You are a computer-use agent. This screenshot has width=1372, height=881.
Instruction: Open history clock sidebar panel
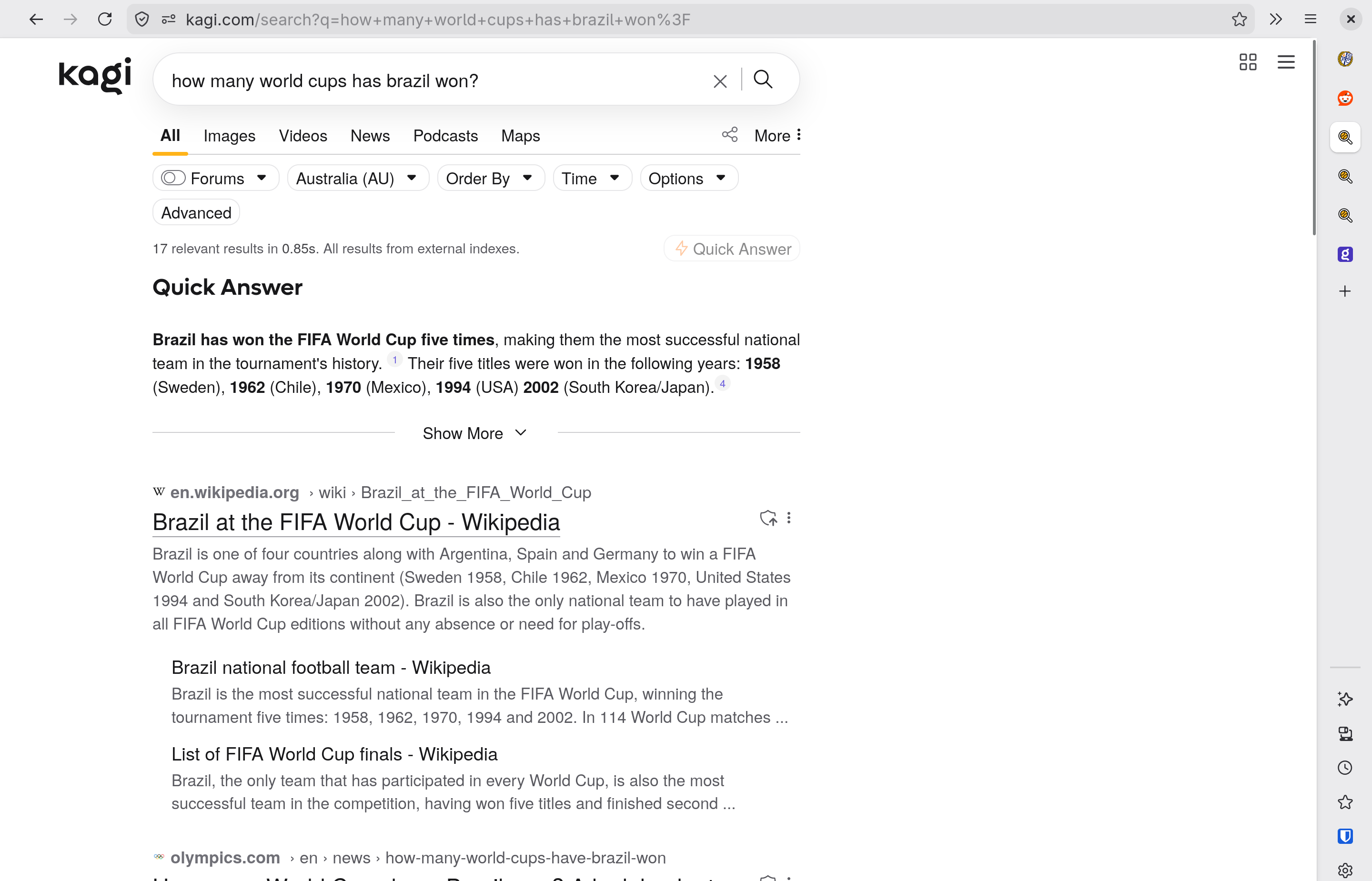point(1345,768)
